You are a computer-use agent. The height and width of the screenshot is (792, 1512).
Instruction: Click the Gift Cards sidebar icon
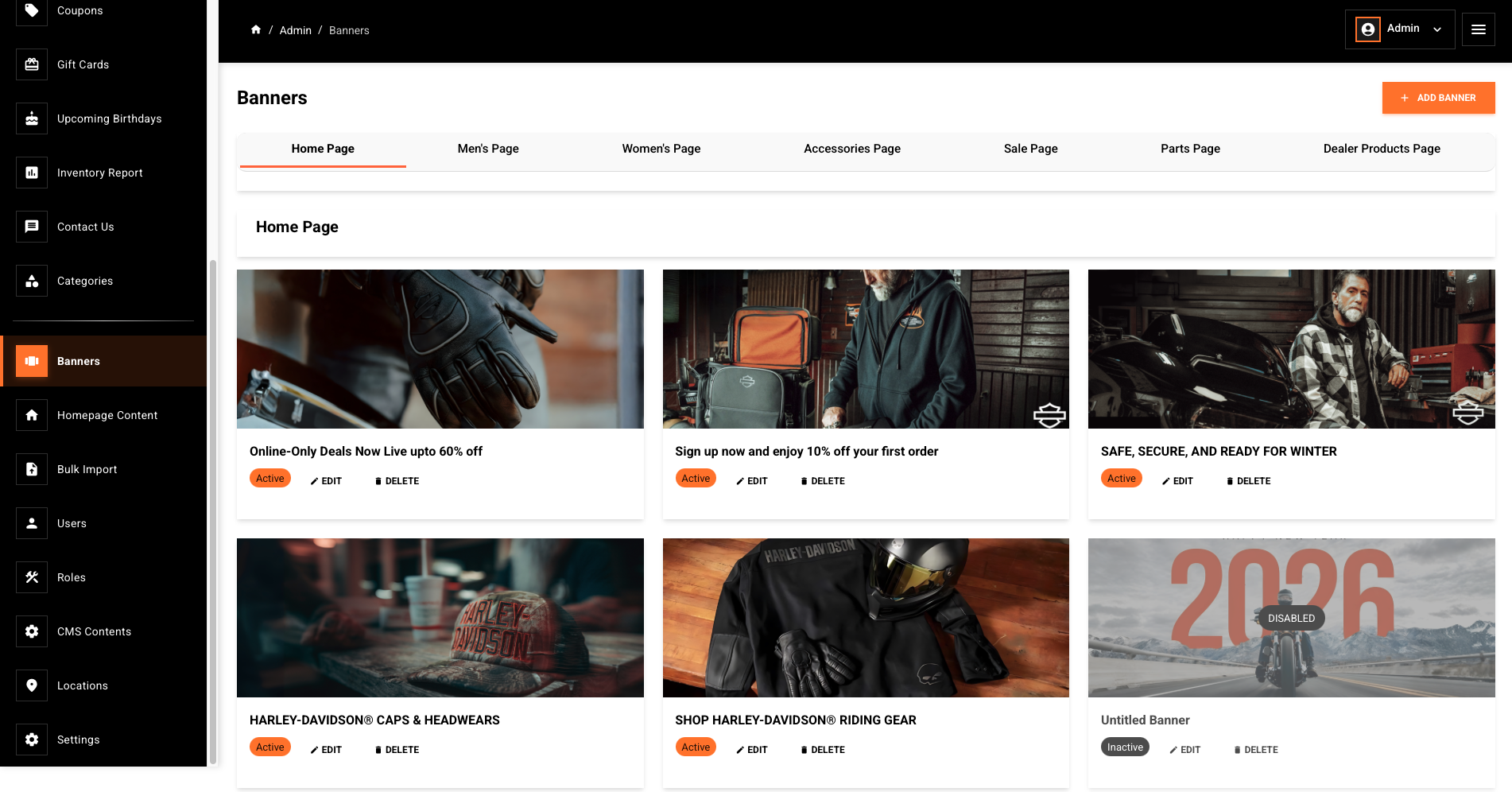tap(32, 64)
